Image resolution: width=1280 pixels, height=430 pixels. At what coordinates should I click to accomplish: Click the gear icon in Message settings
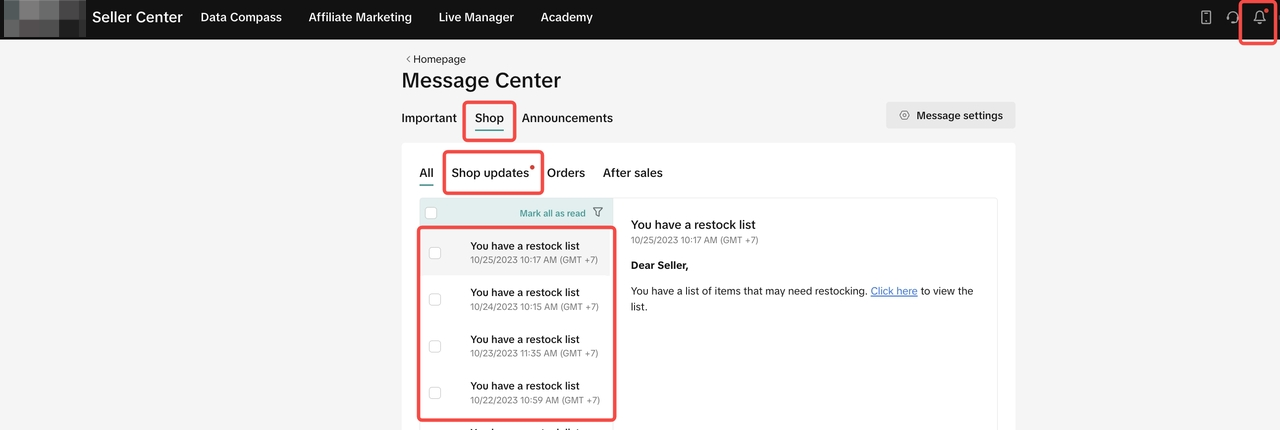(904, 115)
